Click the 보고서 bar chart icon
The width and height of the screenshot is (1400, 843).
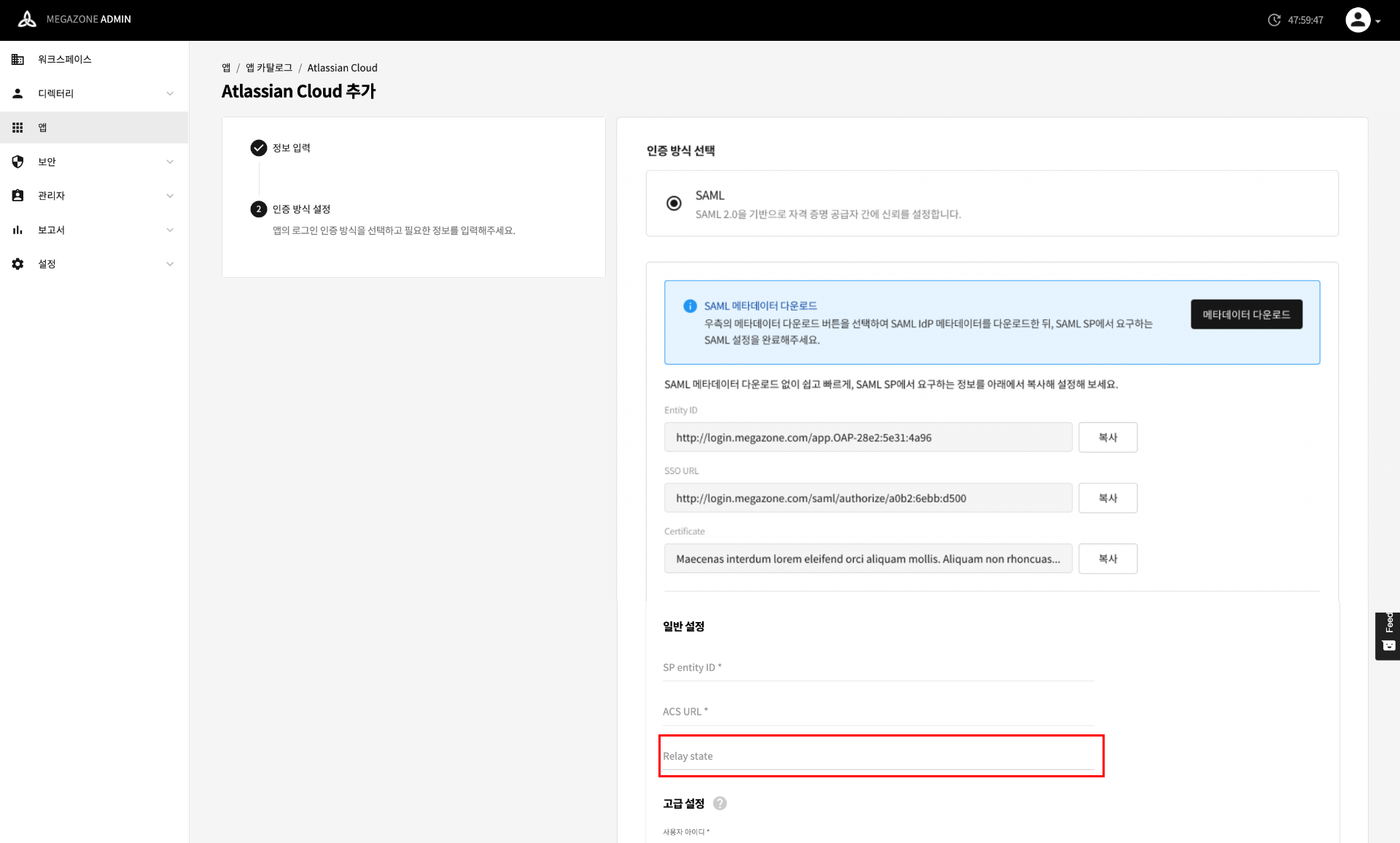[17, 230]
